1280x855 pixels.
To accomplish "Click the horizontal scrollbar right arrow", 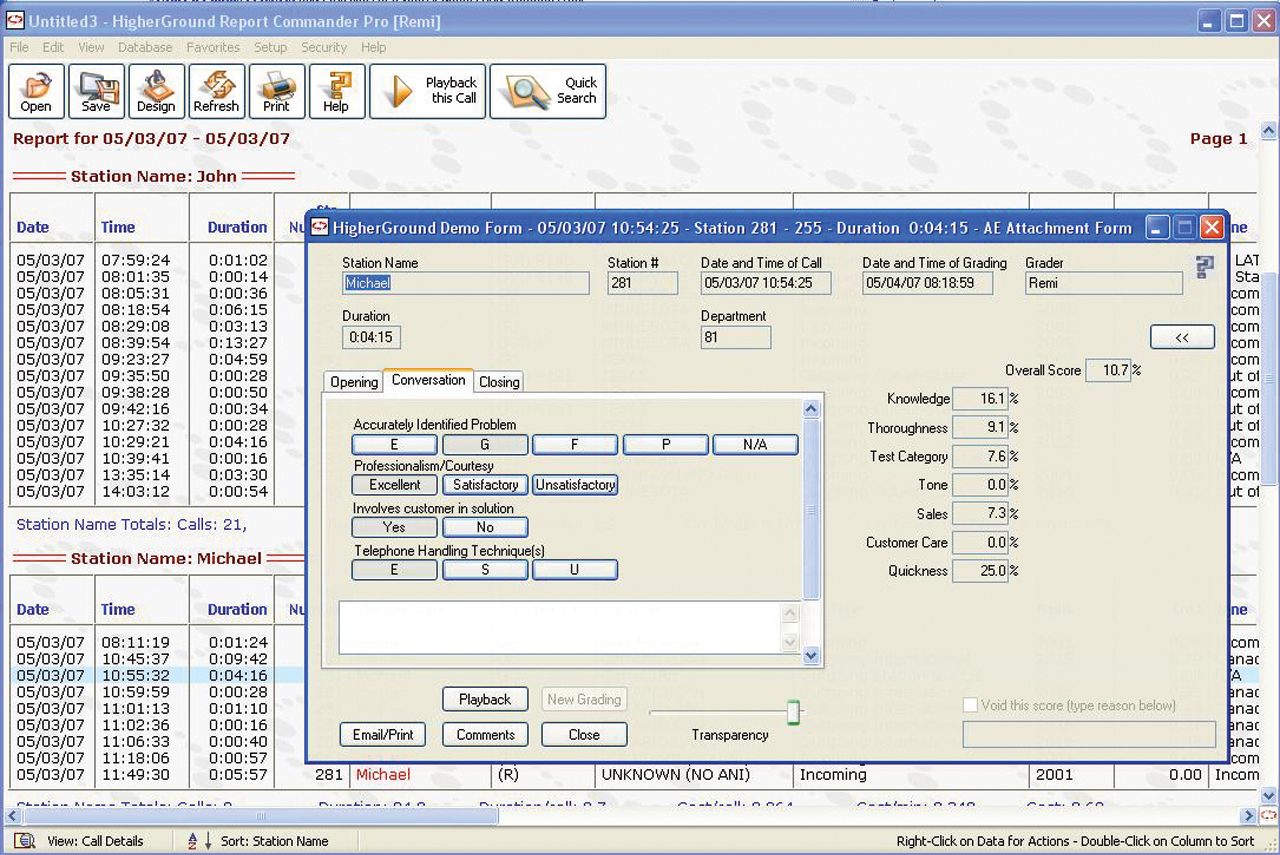I will 1248,816.
